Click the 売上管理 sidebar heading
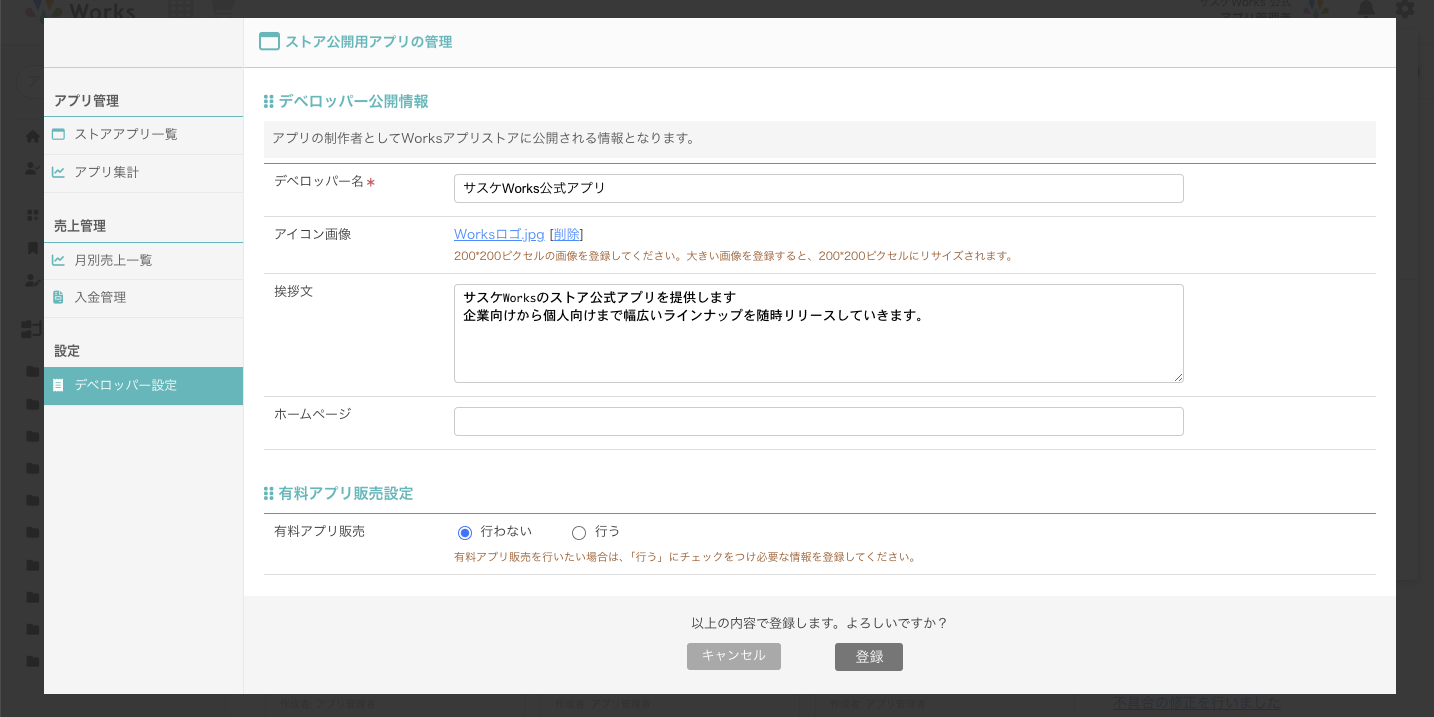Screen dimensions: 1434x717 (80, 226)
